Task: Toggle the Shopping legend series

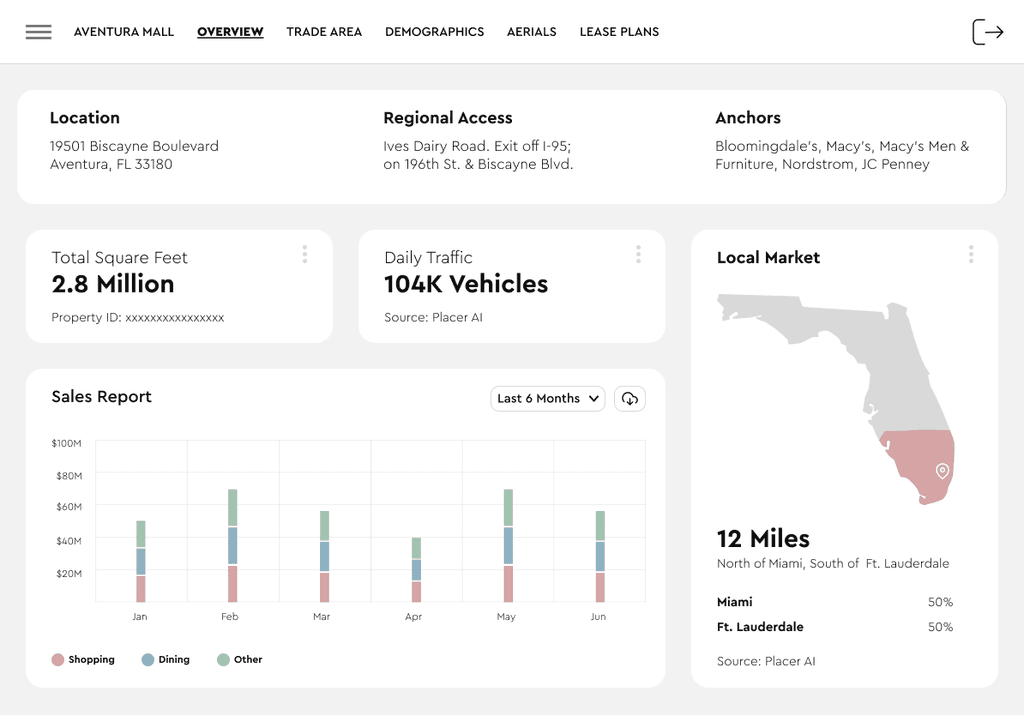Action: coord(83,659)
